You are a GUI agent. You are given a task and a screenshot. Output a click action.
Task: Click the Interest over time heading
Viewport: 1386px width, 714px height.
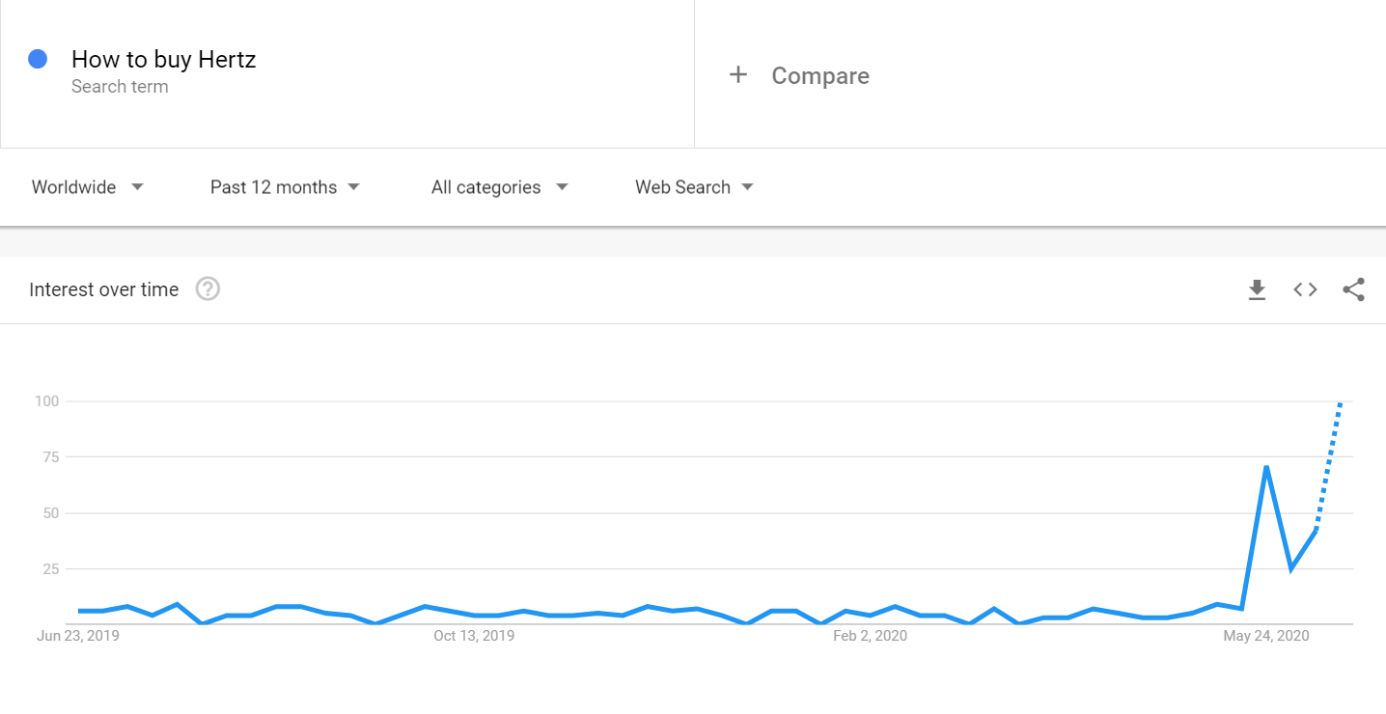[x=104, y=290]
